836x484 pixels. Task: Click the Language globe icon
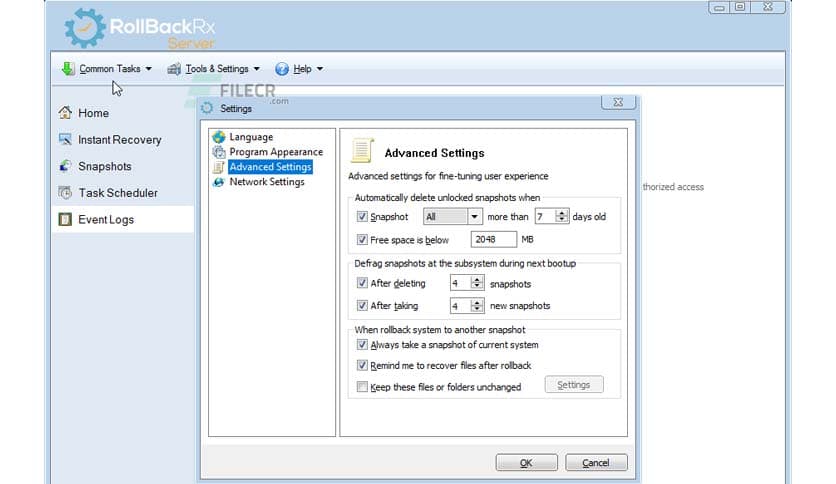(x=219, y=137)
